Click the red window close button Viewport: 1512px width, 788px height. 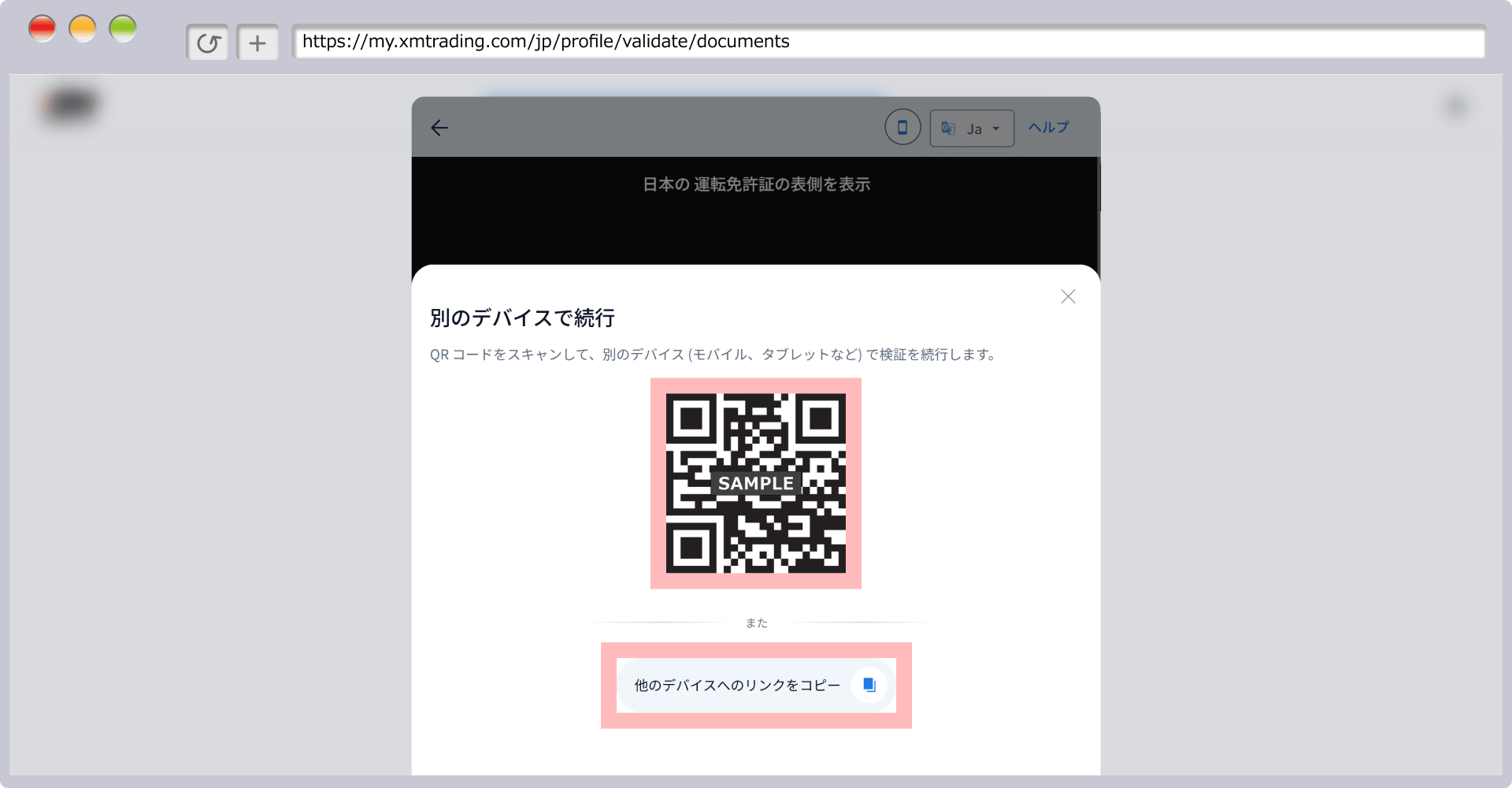click(x=43, y=28)
